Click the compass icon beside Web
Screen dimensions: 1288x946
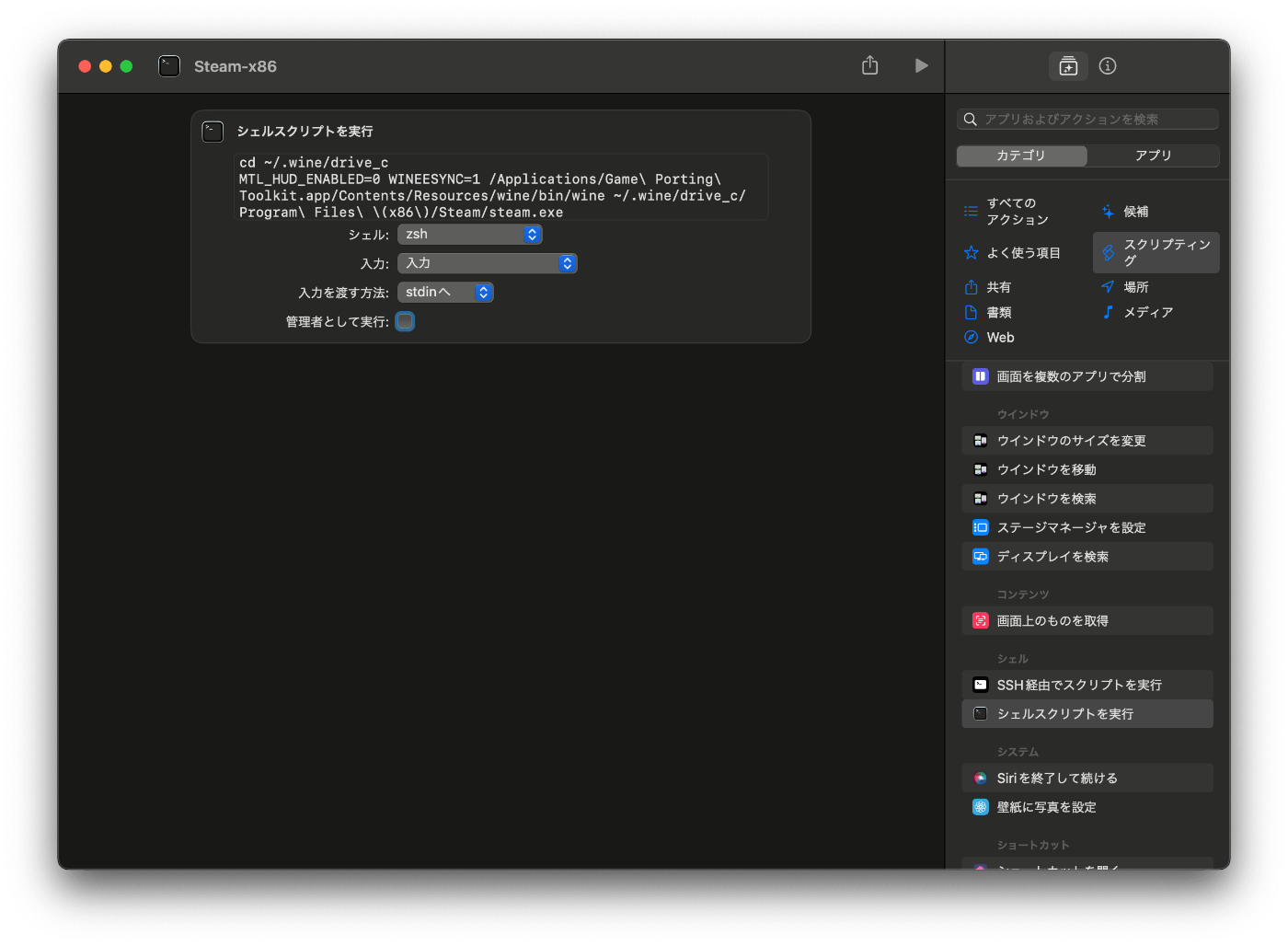click(x=971, y=338)
